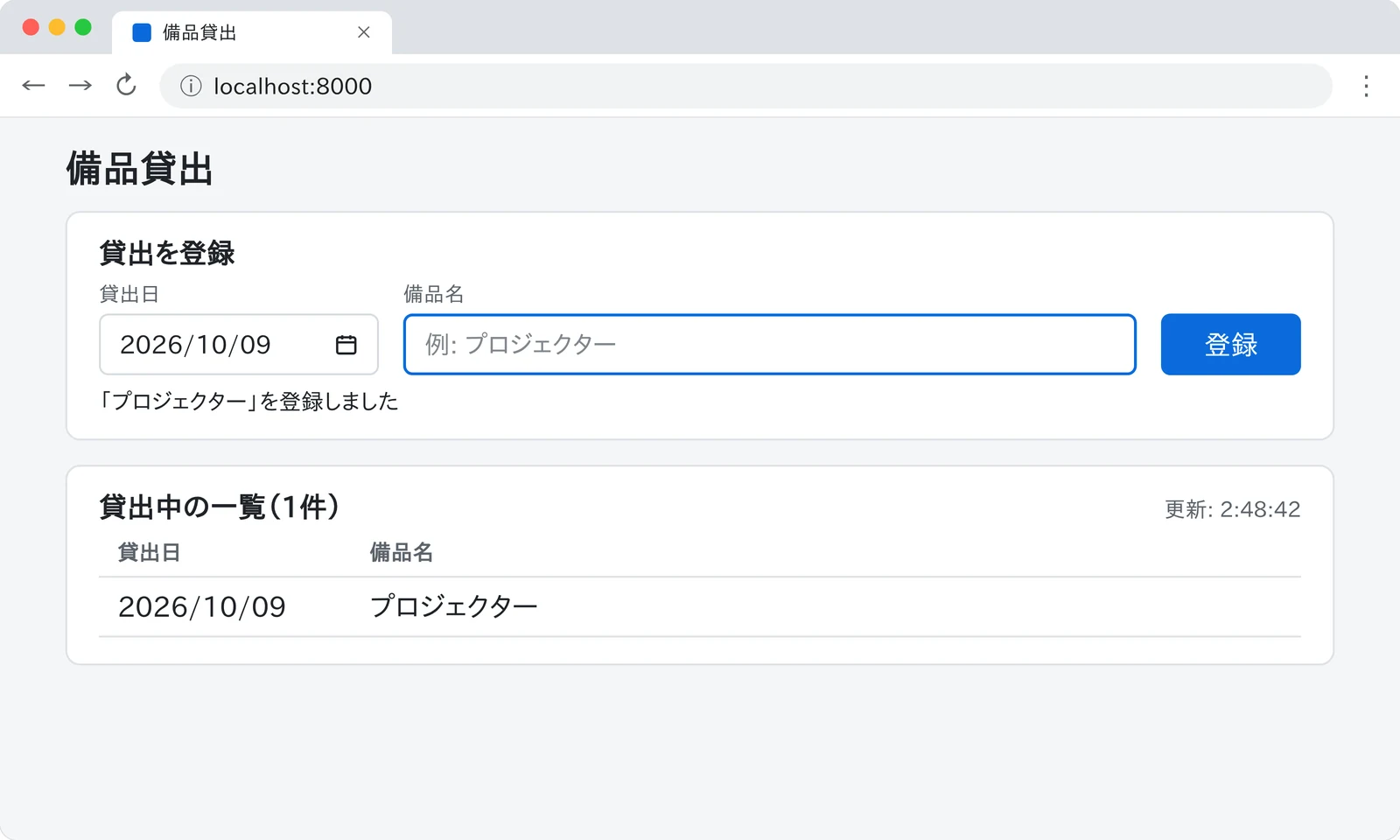Screen dimensions: 1400x840
Task: Click the 貸出日 label above the date field
Action: pyautogui.click(x=129, y=294)
